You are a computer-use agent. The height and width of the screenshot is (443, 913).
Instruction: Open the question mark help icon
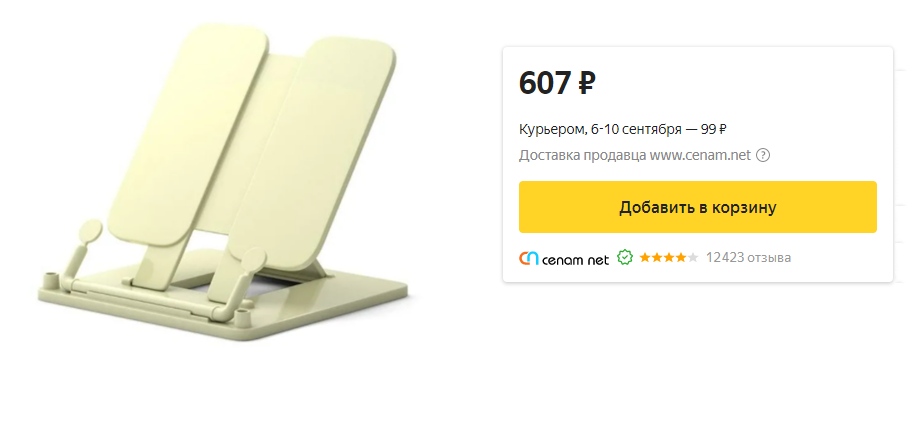coord(763,155)
